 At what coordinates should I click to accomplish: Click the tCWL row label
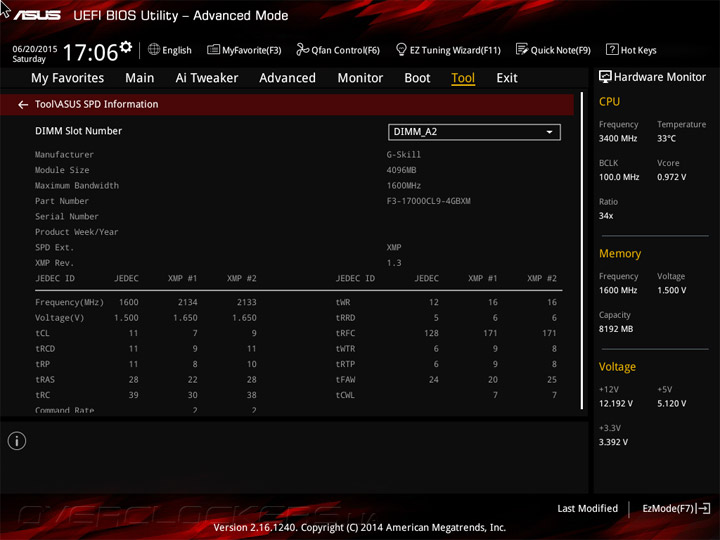coord(345,395)
